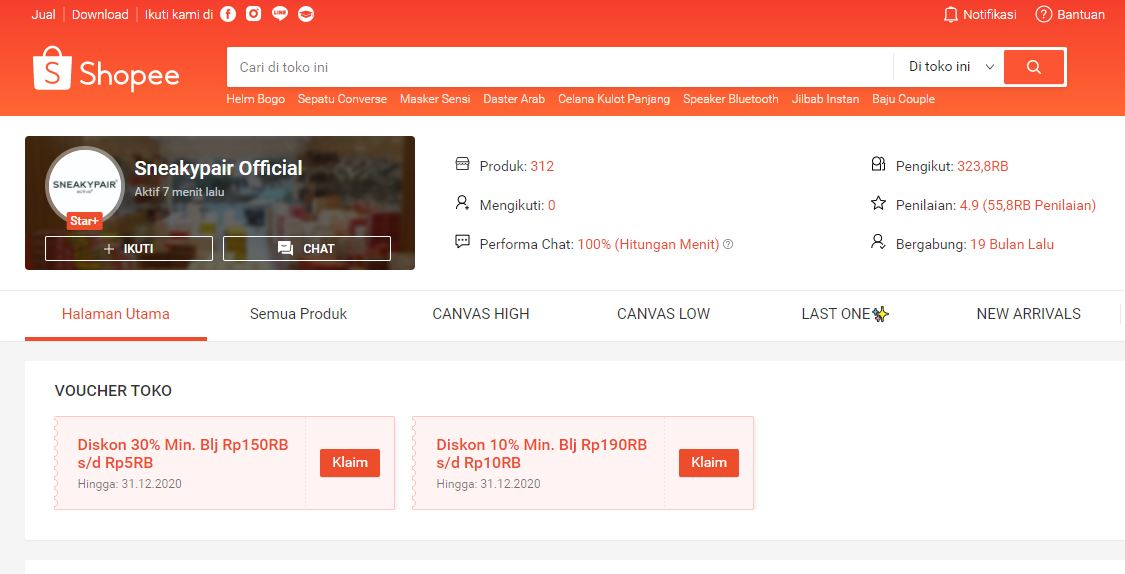Image resolution: width=1125 pixels, height=574 pixels.
Task: Click the Daster Arab search suggestion
Action: [x=514, y=99]
